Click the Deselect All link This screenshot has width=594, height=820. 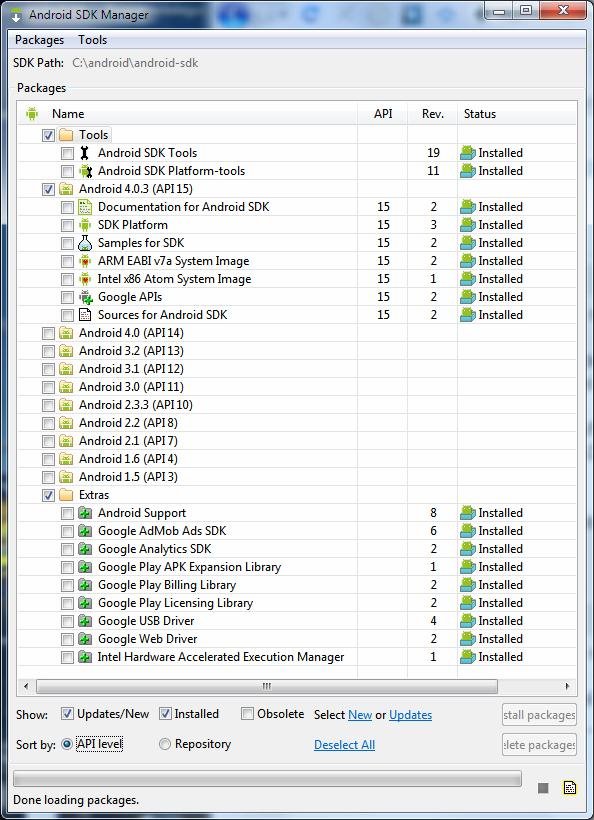[344, 745]
